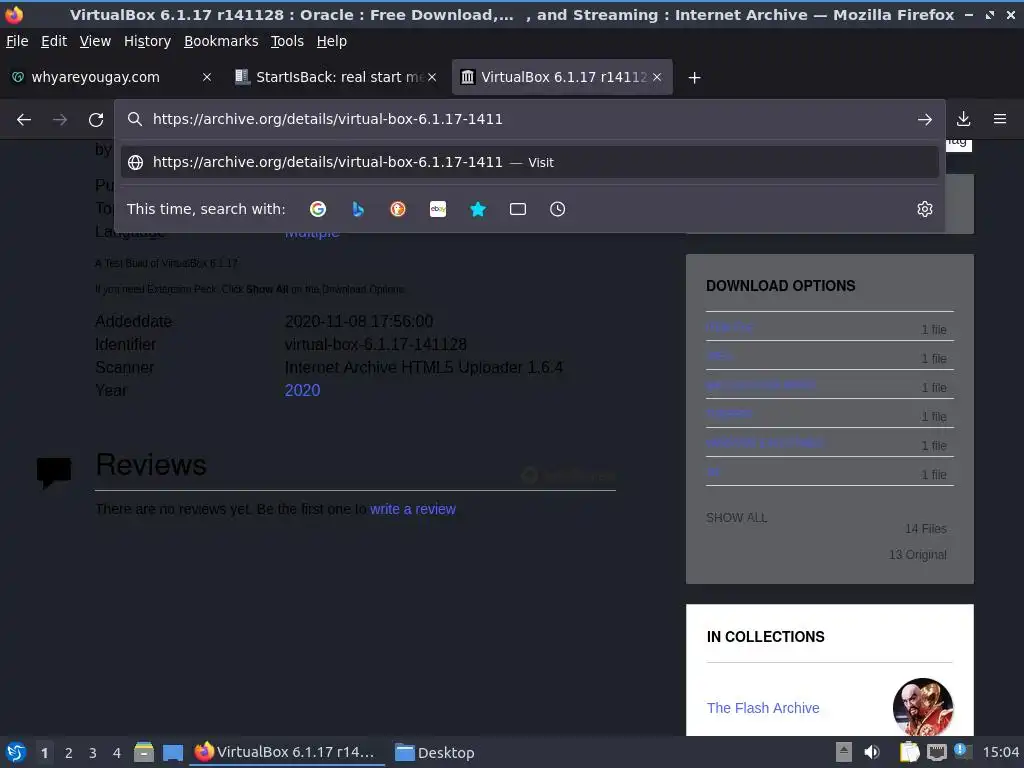This screenshot has height=768, width=1024.
Task: Search this time with Bing
Action: point(358,209)
